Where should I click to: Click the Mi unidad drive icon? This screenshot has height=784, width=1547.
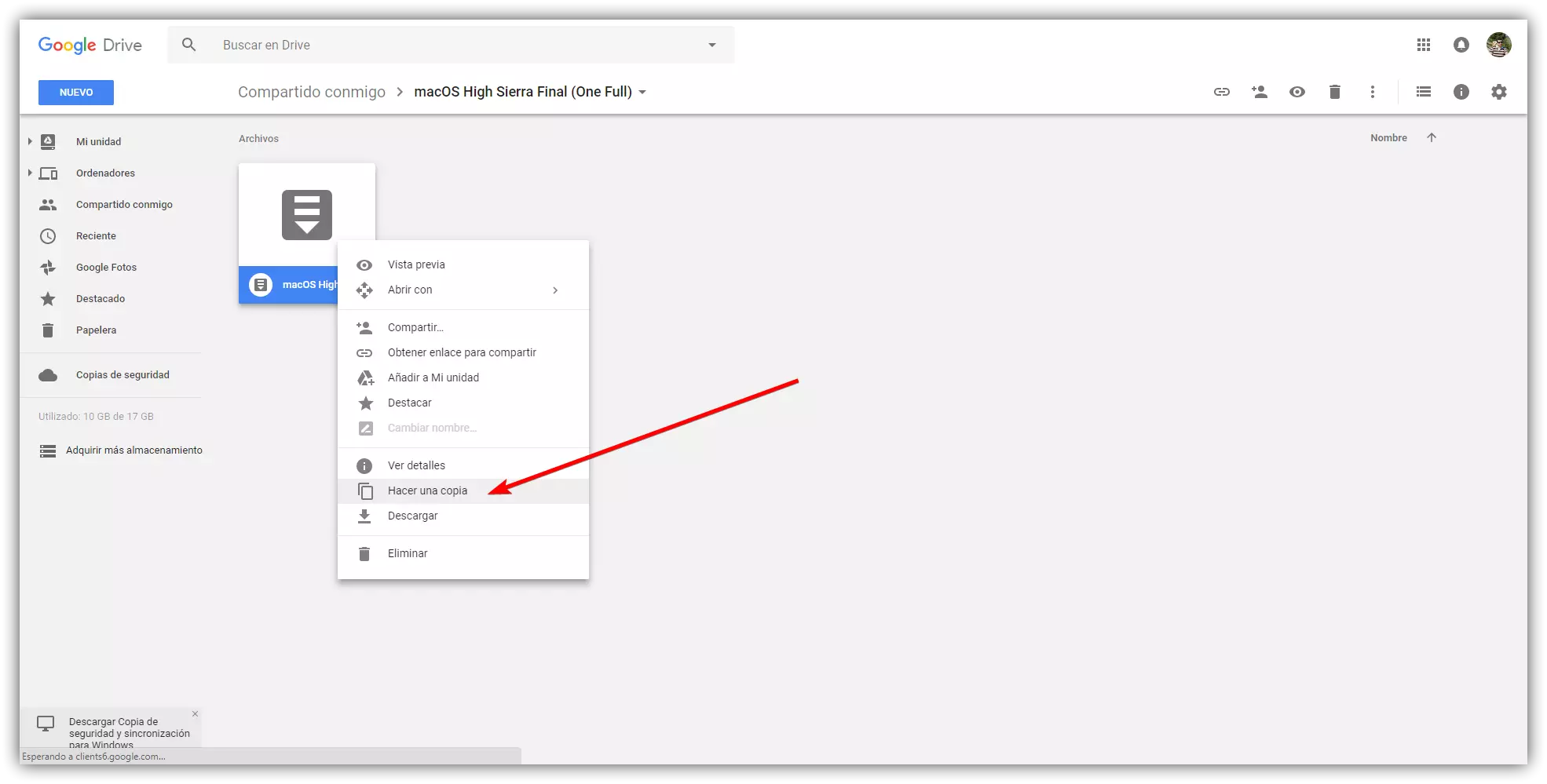pyautogui.click(x=48, y=141)
